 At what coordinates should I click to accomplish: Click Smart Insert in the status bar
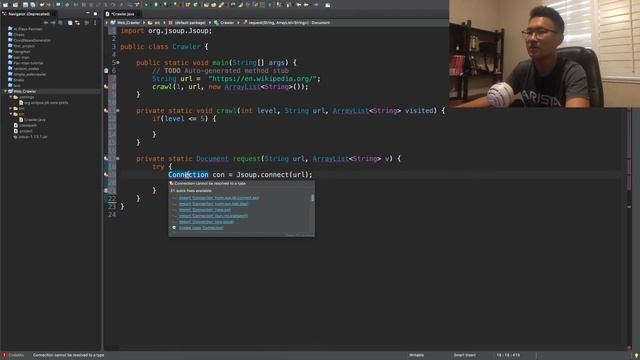[x=464, y=356]
